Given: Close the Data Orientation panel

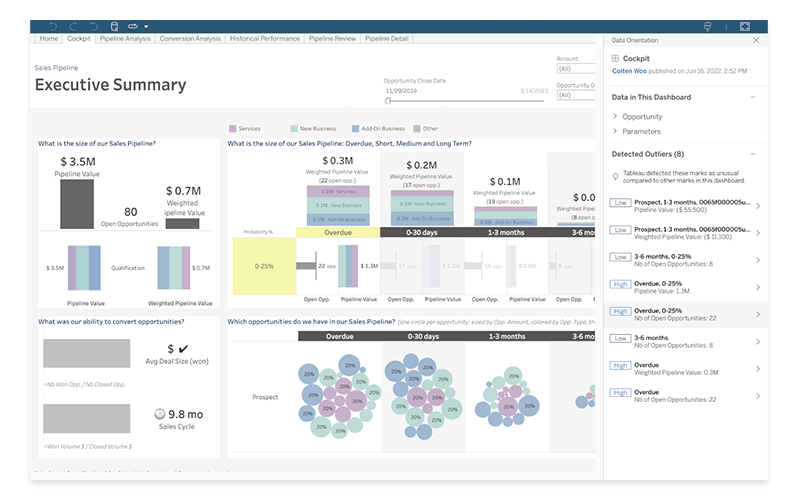Looking at the screenshot, I should [755, 40].
